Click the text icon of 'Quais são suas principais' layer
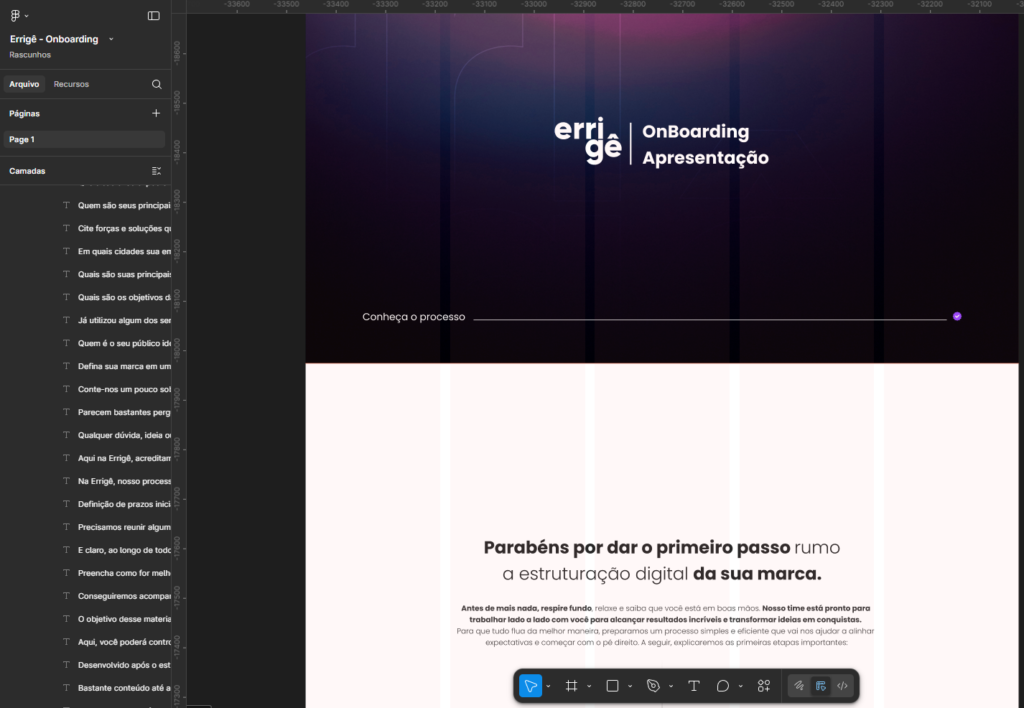This screenshot has width=1024, height=708. click(66, 274)
